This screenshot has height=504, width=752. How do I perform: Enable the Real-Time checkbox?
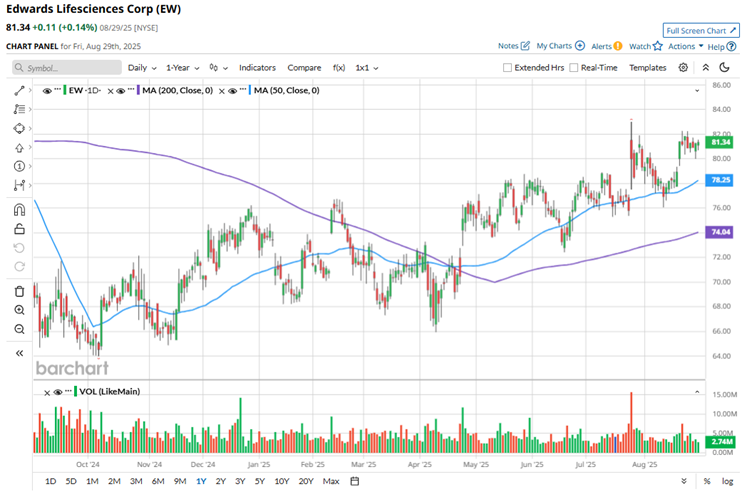pos(574,68)
